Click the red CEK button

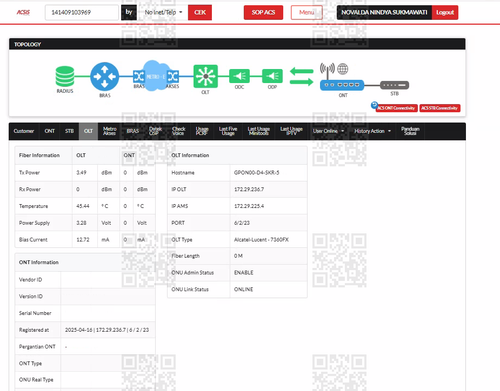(200, 12)
